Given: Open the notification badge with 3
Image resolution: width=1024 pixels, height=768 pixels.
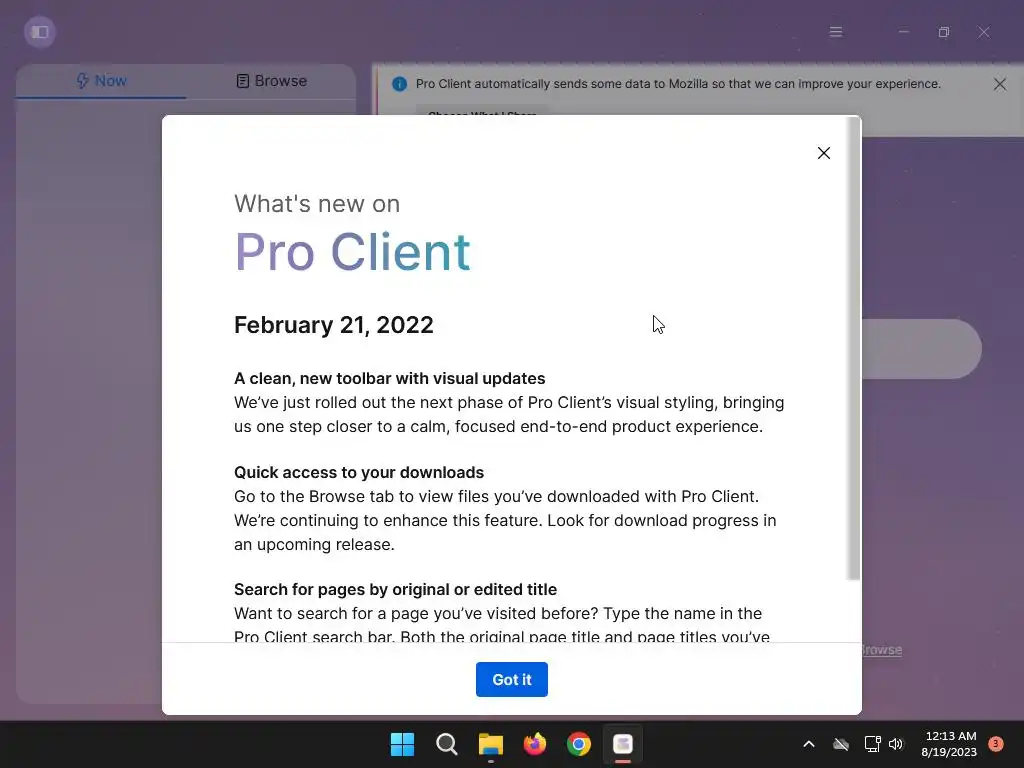Looking at the screenshot, I should [x=996, y=744].
